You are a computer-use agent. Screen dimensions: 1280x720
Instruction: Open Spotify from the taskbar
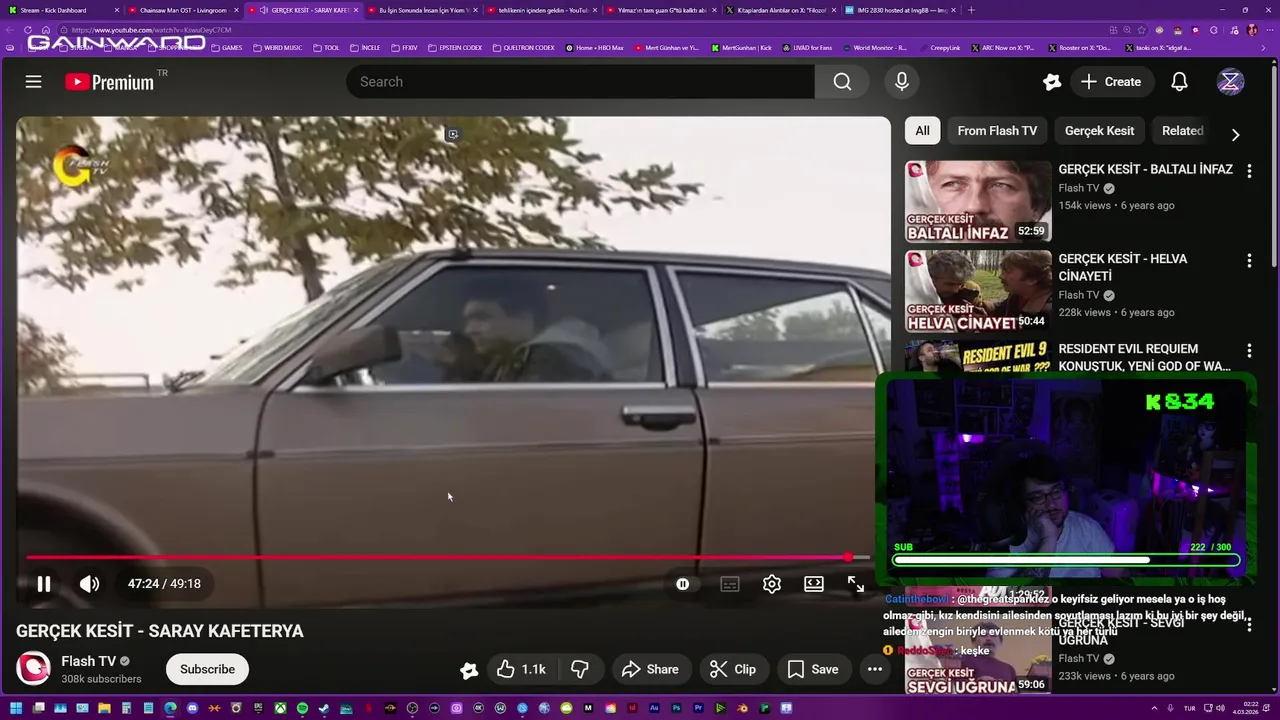[x=302, y=708]
